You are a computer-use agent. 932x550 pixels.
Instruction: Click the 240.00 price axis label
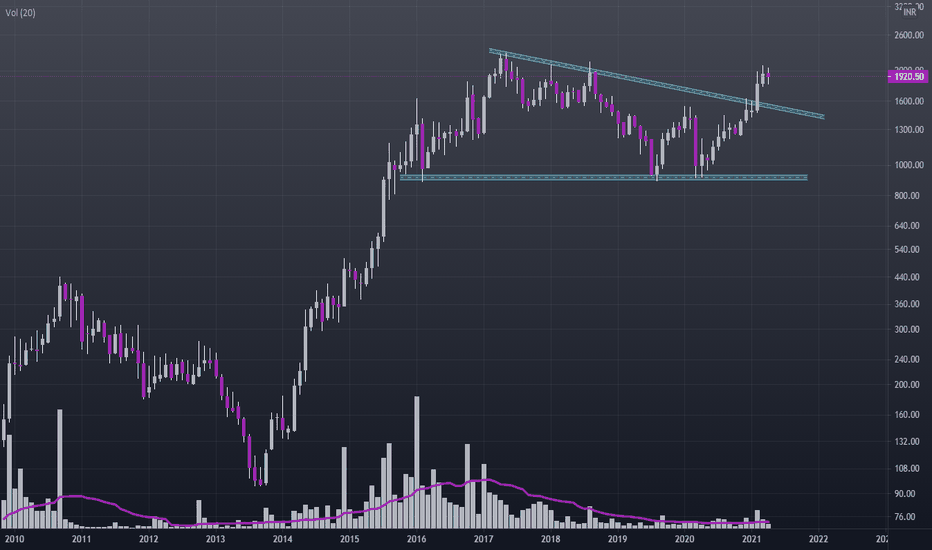point(907,359)
